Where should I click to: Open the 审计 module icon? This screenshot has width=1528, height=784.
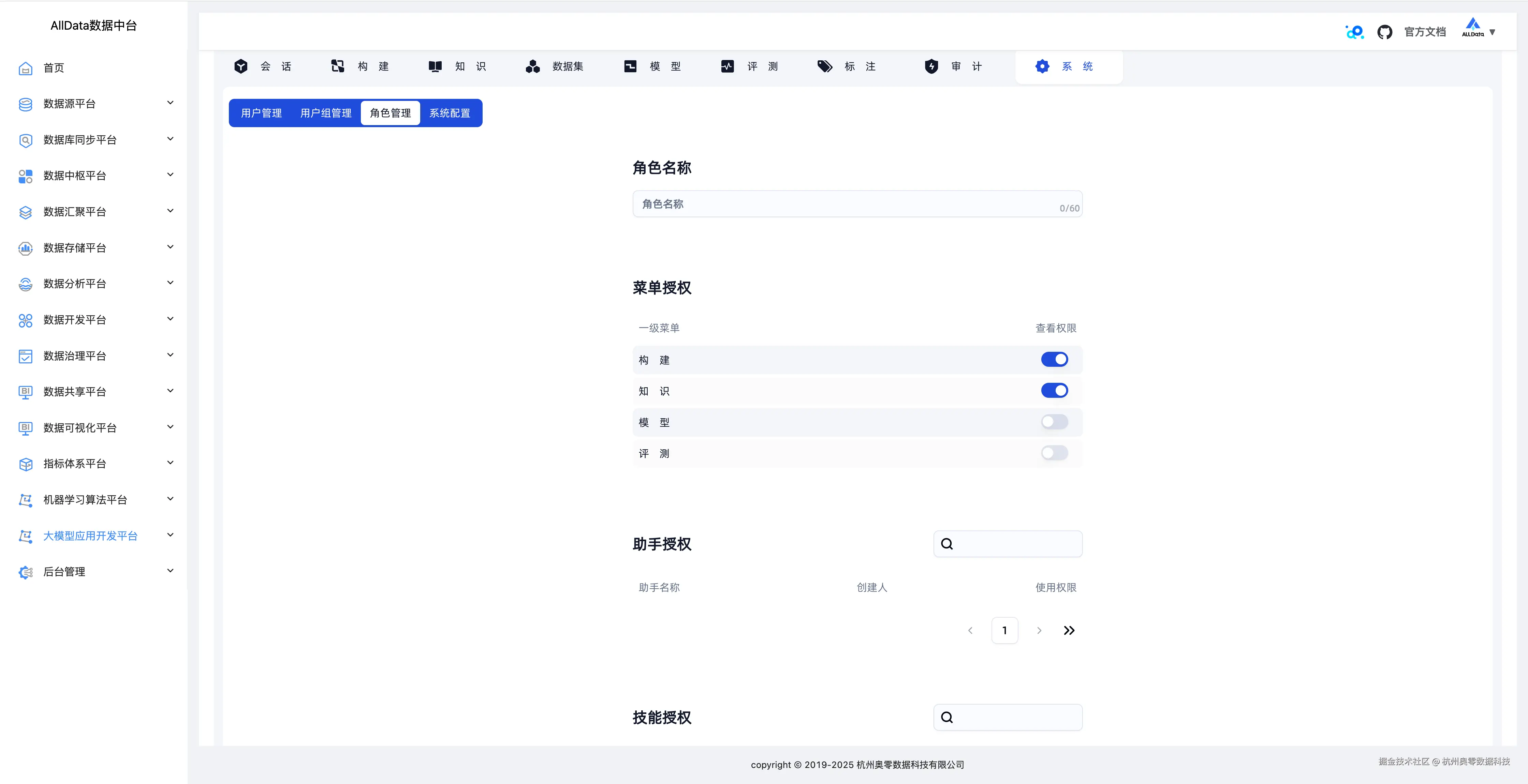(x=932, y=66)
